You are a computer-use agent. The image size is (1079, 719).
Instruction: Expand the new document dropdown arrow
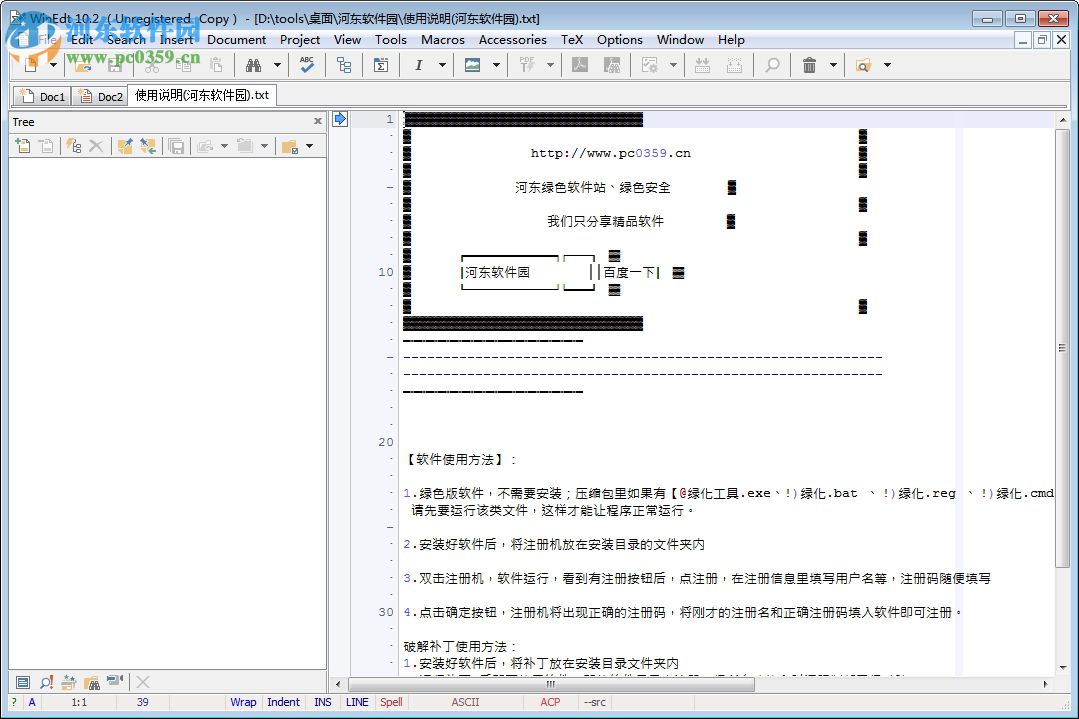54,65
